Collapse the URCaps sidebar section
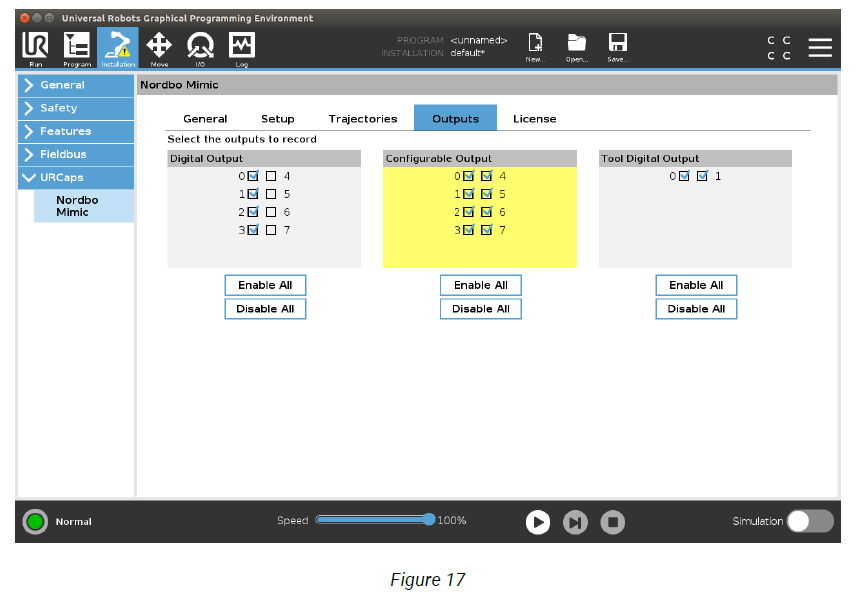Viewport: 867px width, 599px height. click(76, 178)
